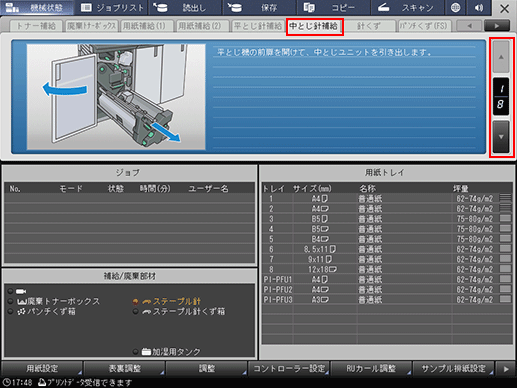The height and width of the screenshot is (388, 517).
Task: Open the 調整 adjustment button
Action: (x=207, y=368)
